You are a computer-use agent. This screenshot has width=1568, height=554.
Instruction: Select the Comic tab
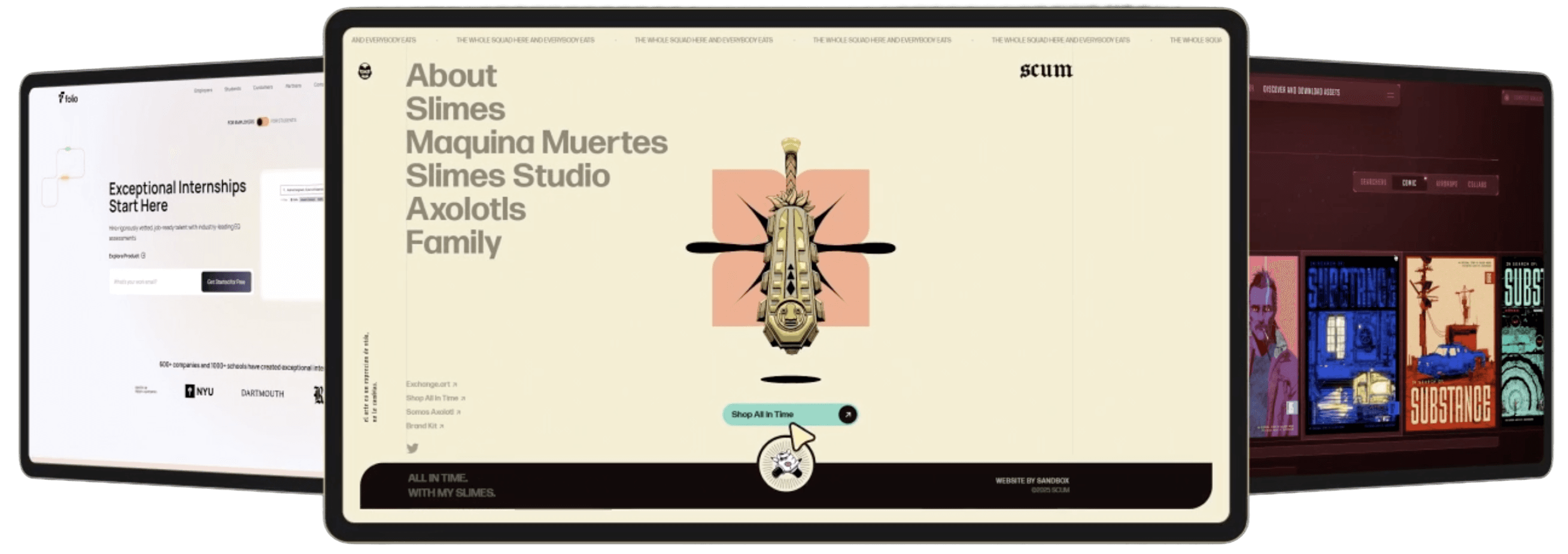tap(1409, 182)
